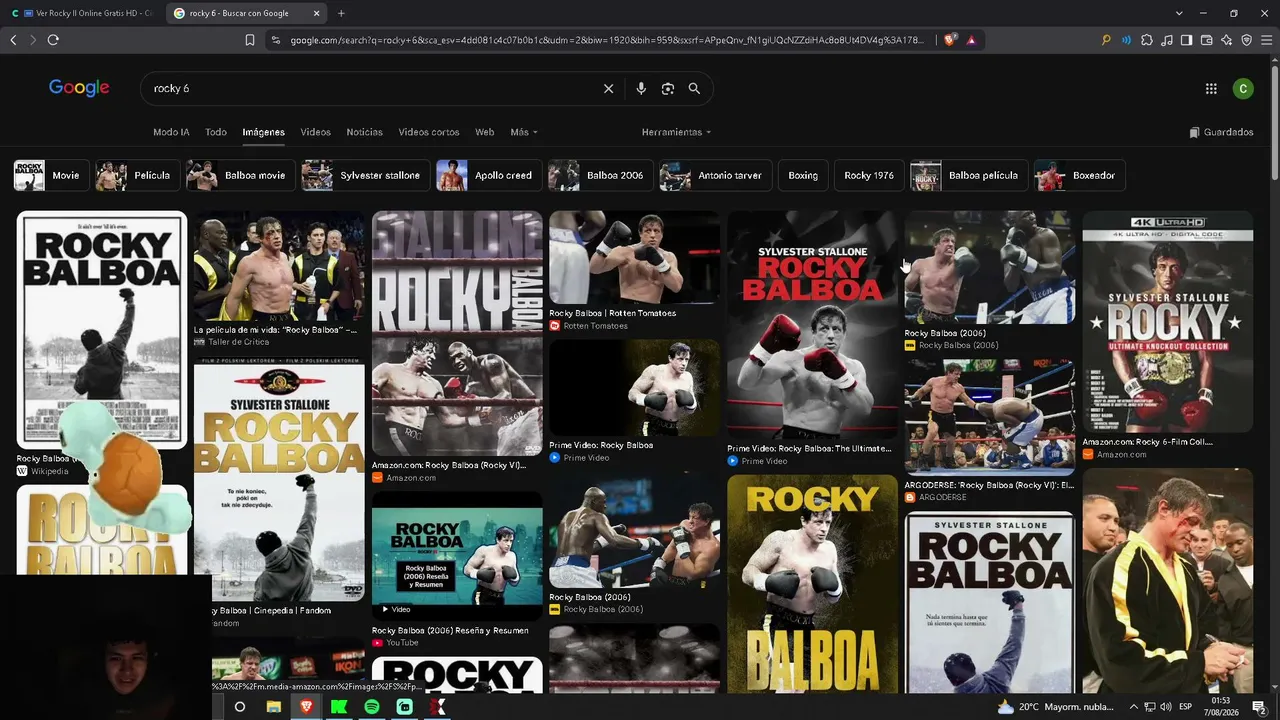The height and width of the screenshot is (720, 1280).
Task: Open the weather widget showing 20°C
Action: pos(1058,707)
